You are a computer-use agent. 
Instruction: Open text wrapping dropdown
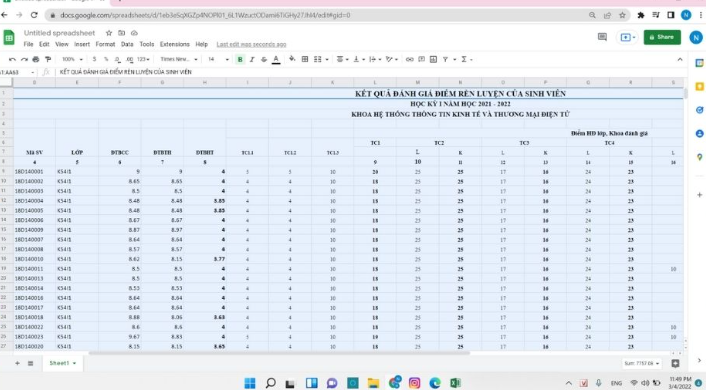[375, 59]
